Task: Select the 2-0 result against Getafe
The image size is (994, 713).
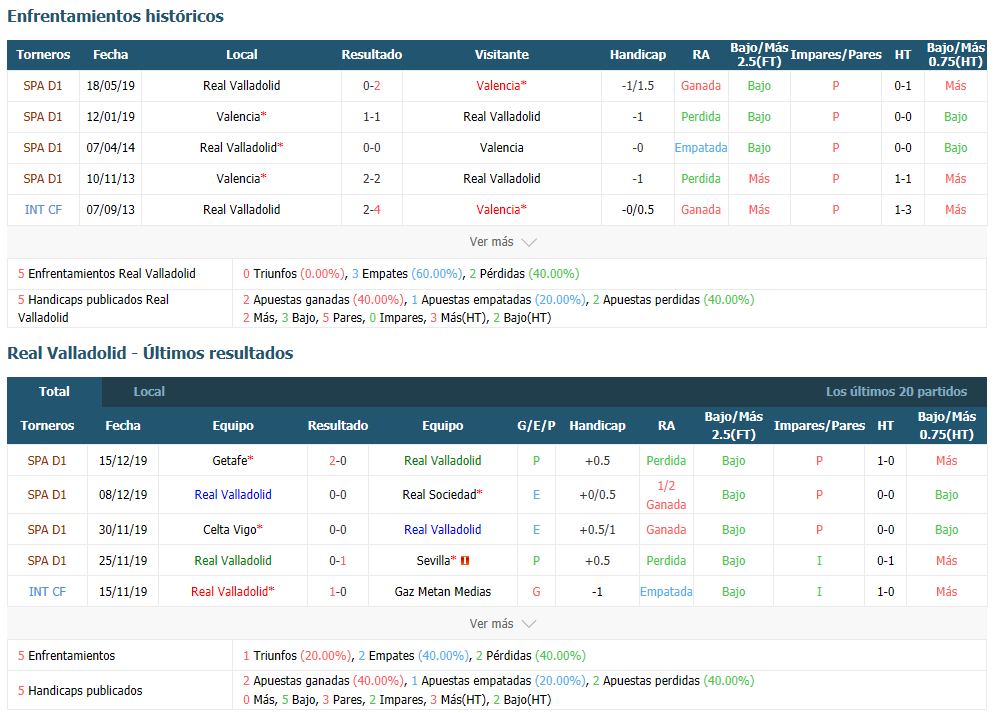Action: click(338, 461)
